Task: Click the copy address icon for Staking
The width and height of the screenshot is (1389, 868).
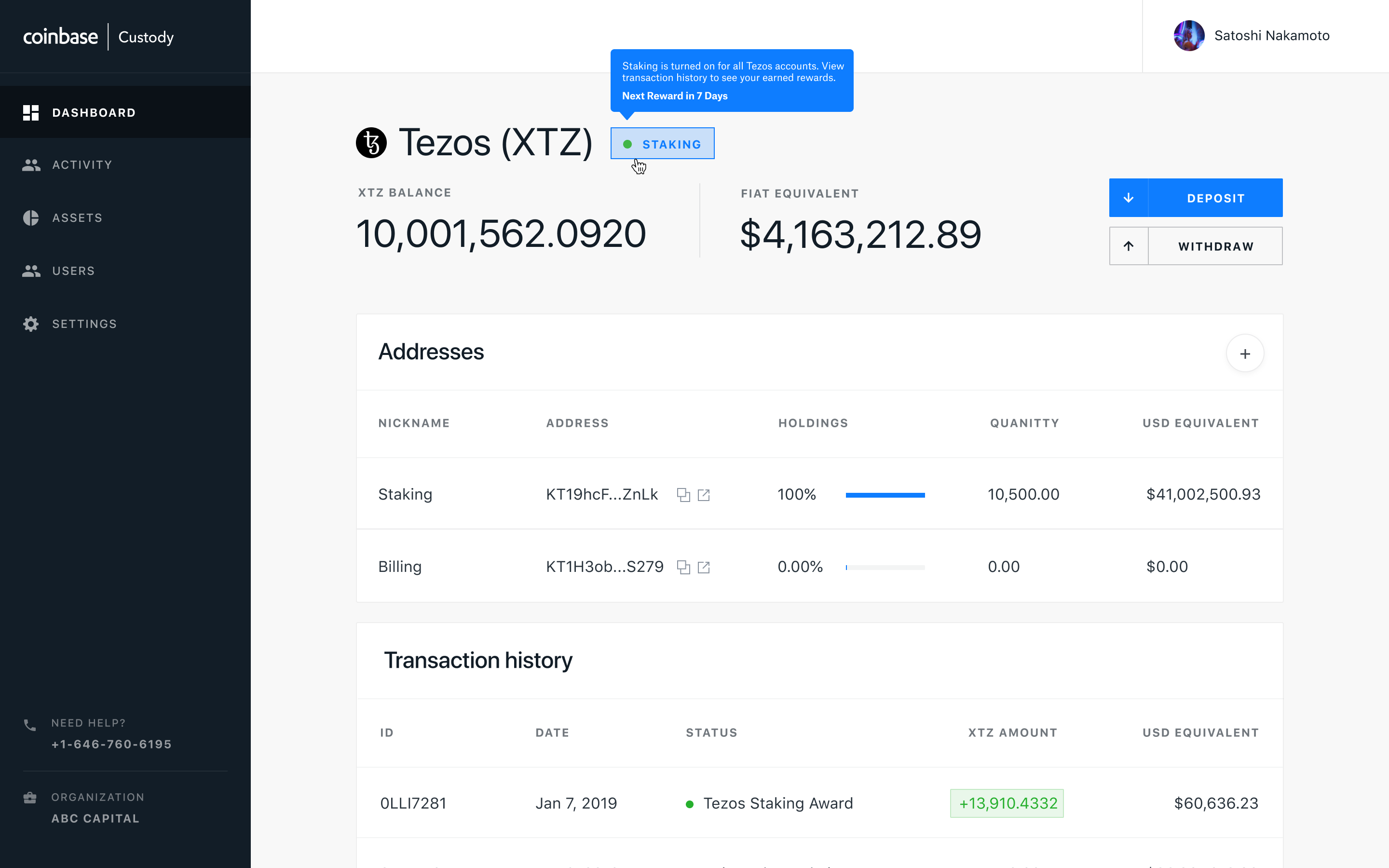Action: click(x=683, y=495)
